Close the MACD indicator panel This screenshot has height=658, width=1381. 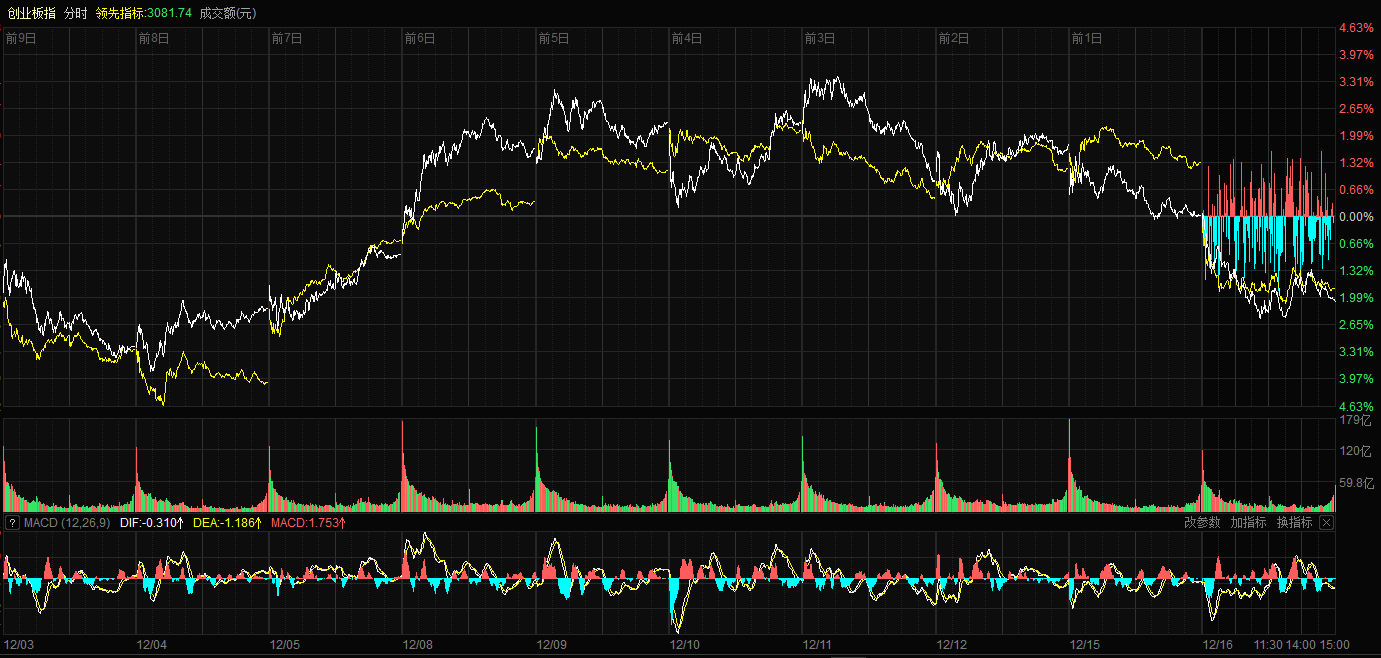click(x=1326, y=523)
